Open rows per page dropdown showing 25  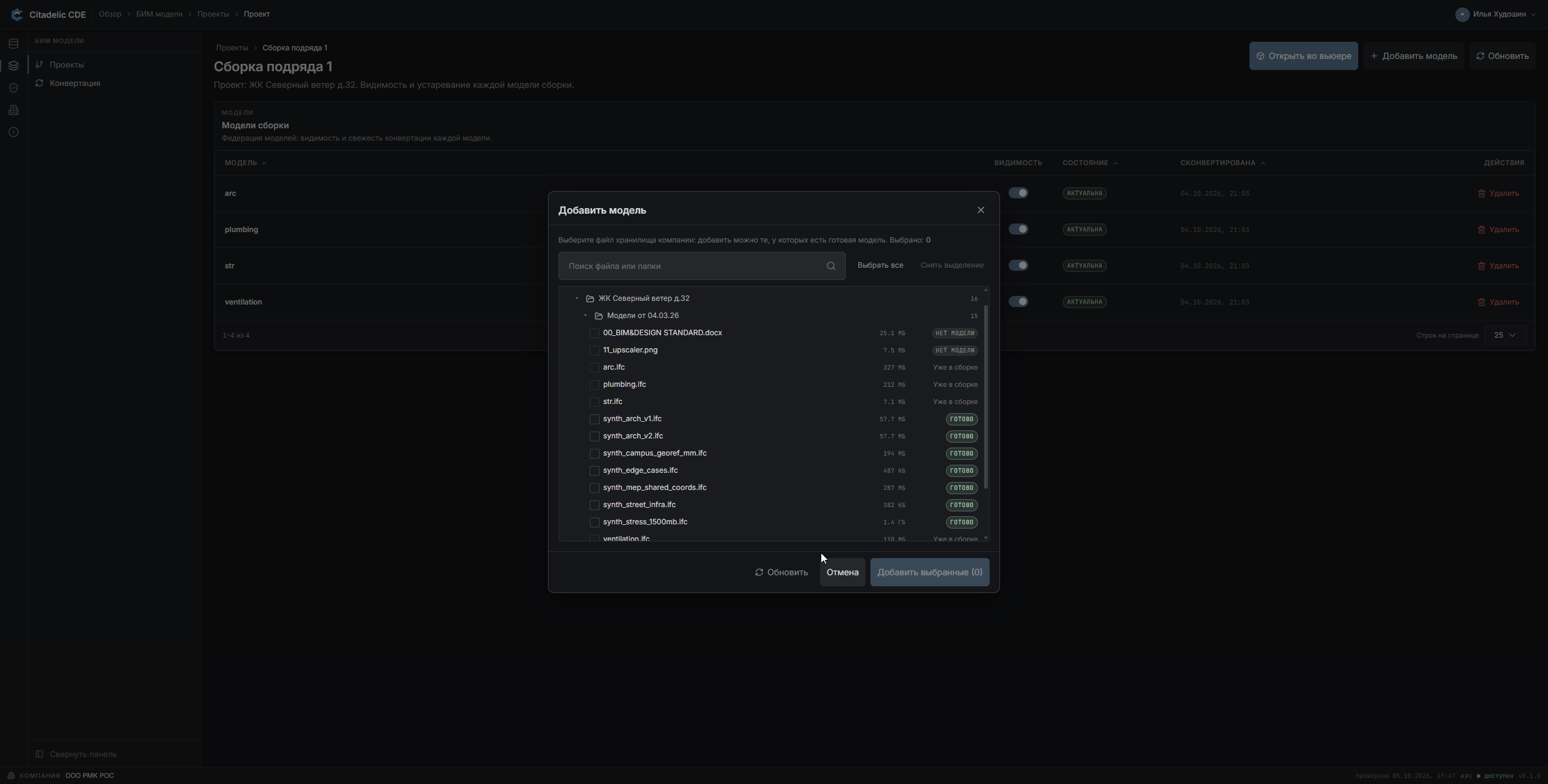click(x=1505, y=335)
